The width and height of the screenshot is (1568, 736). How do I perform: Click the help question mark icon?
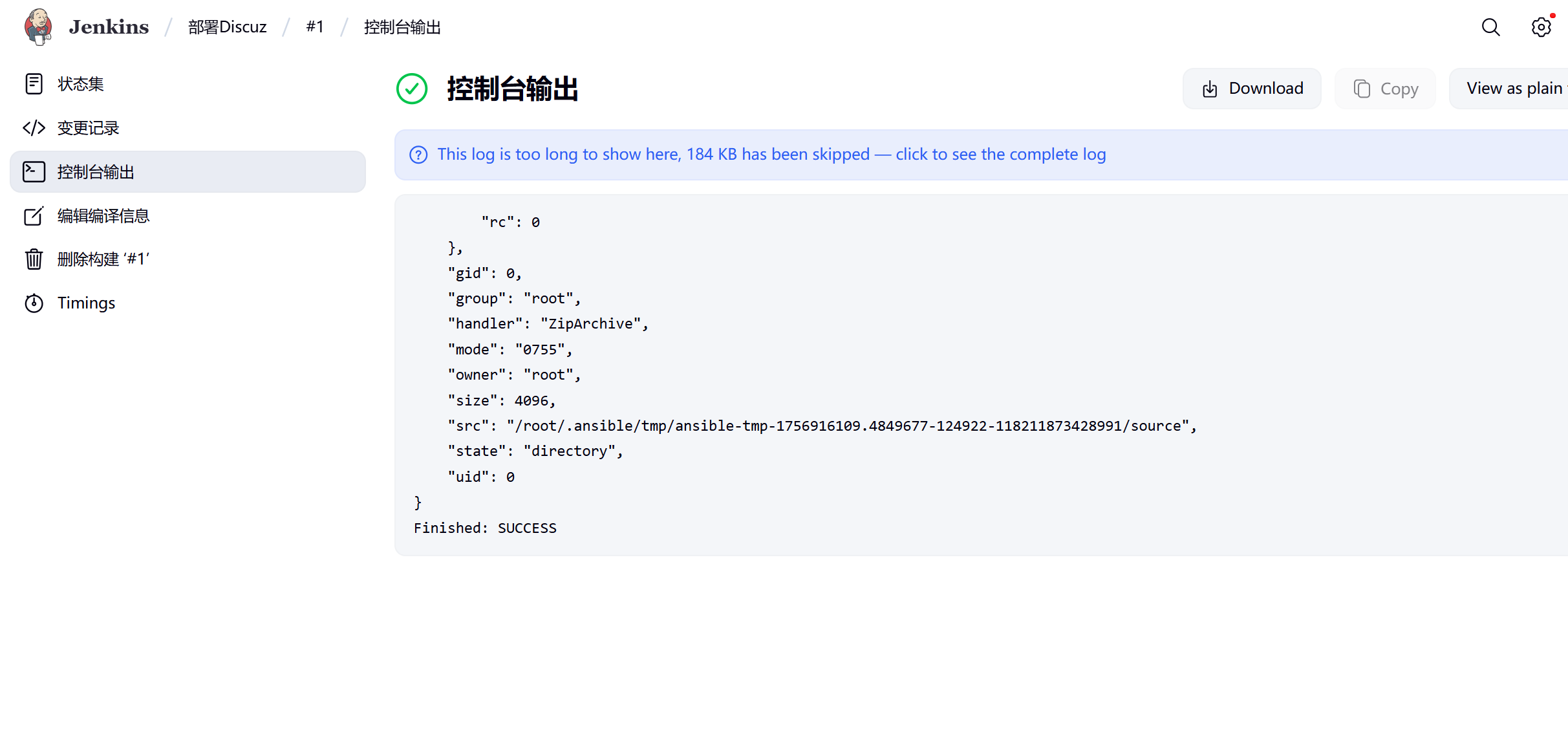pyautogui.click(x=418, y=155)
